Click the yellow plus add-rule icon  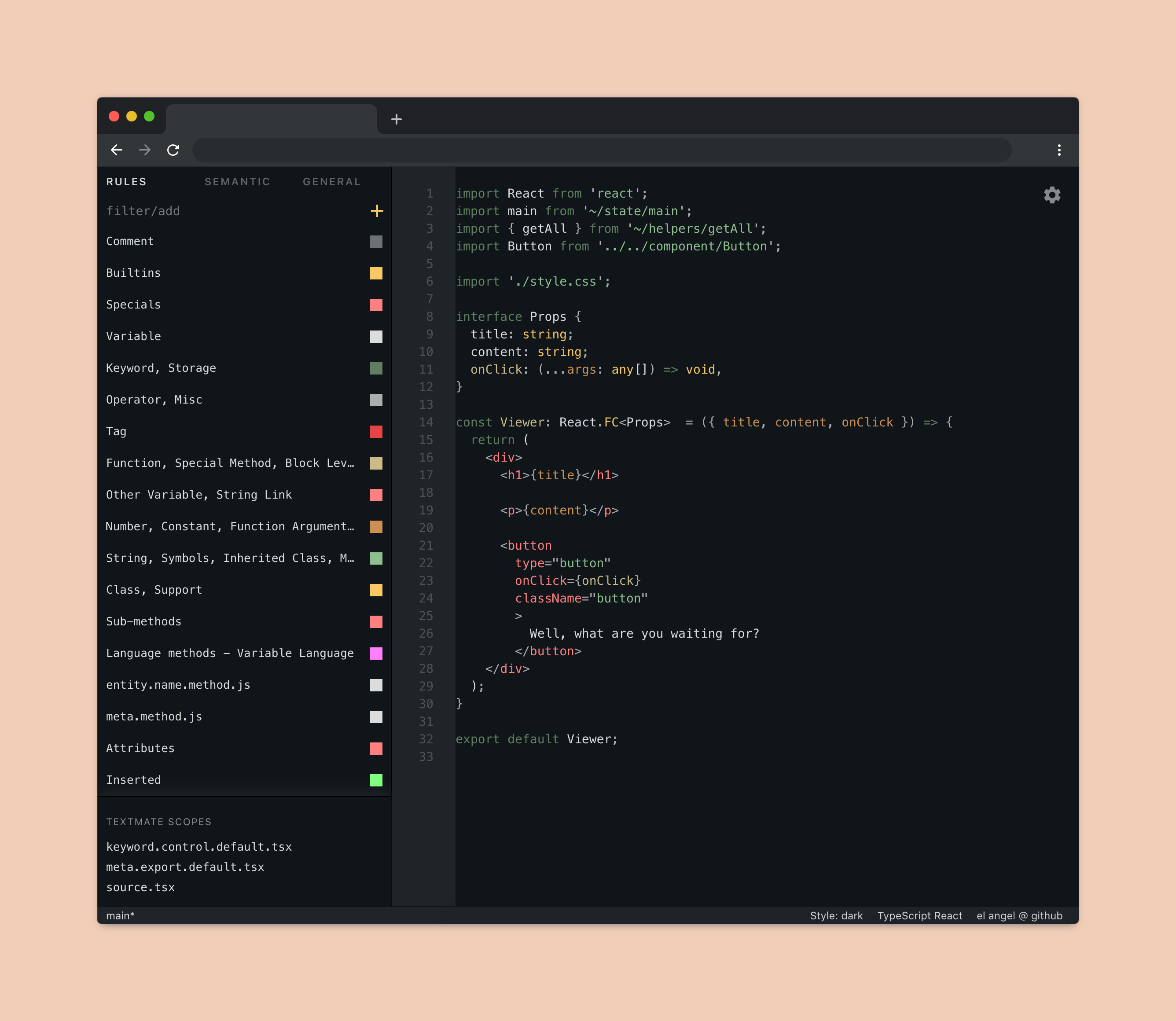[x=377, y=211]
